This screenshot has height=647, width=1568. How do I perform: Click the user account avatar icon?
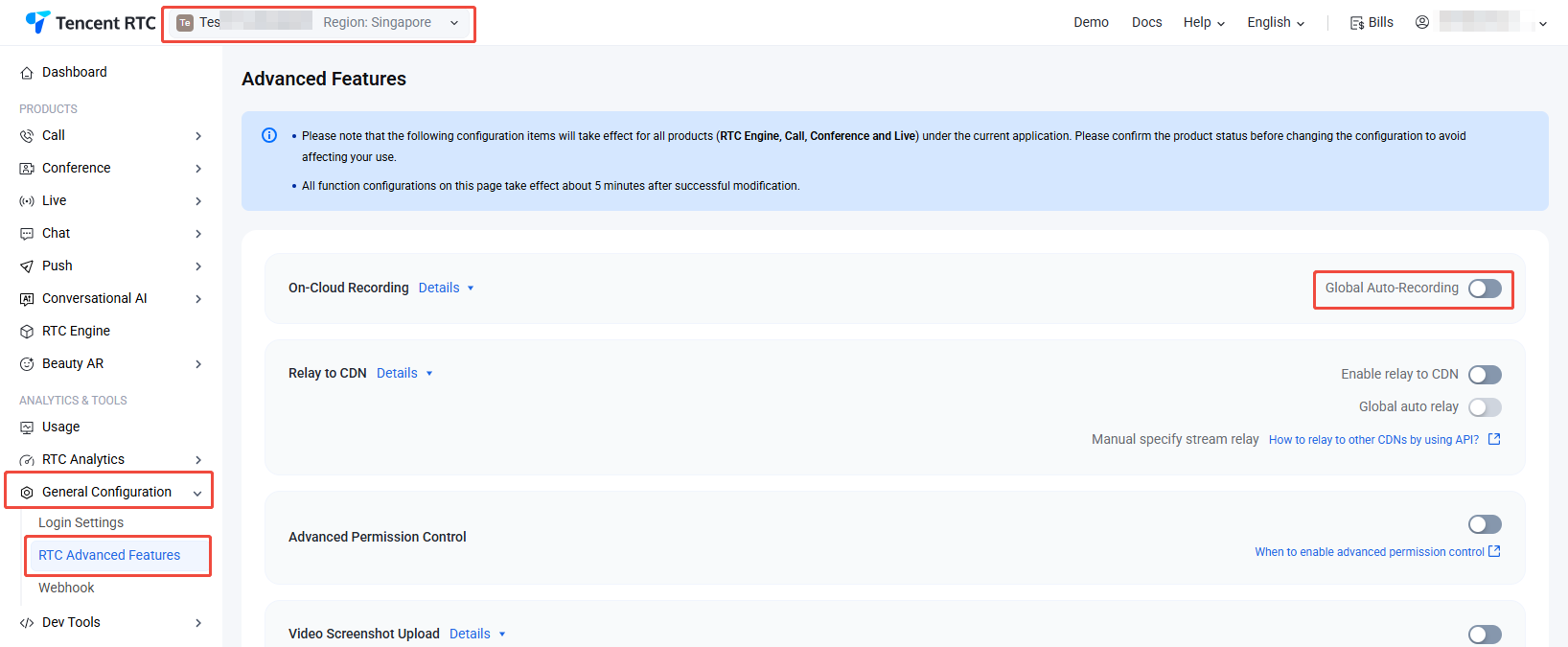point(1422,22)
